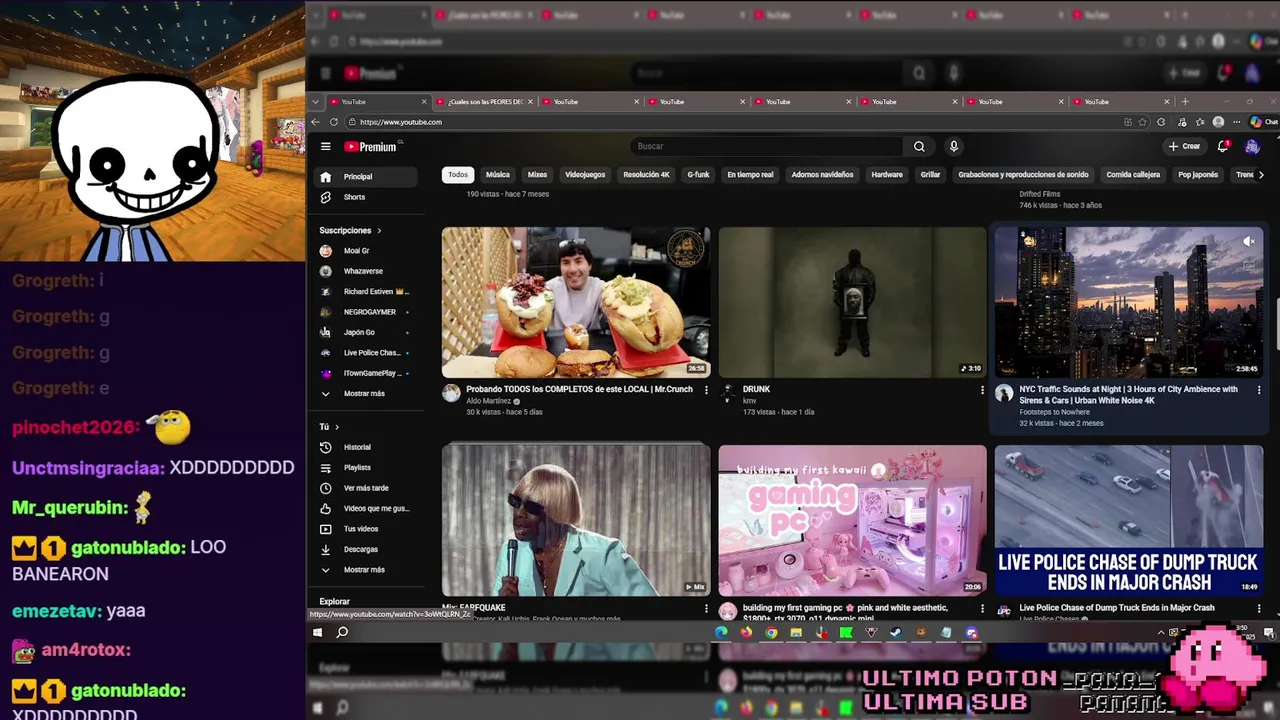Show hidden system tray icons chevron
Screen dimensions: 1280x720
[x=1161, y=632]
